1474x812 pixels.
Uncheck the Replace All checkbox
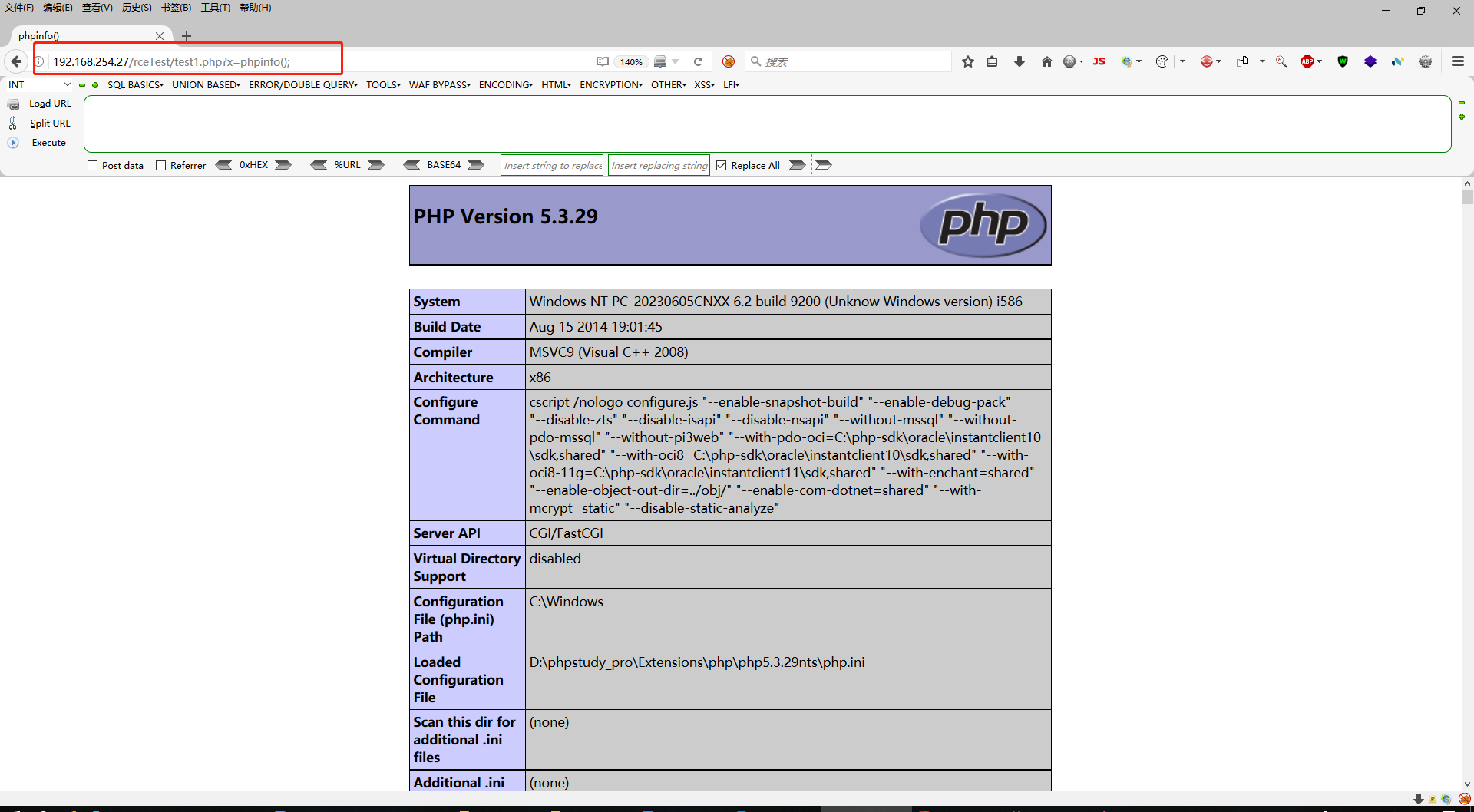click(x=722, y=165)
